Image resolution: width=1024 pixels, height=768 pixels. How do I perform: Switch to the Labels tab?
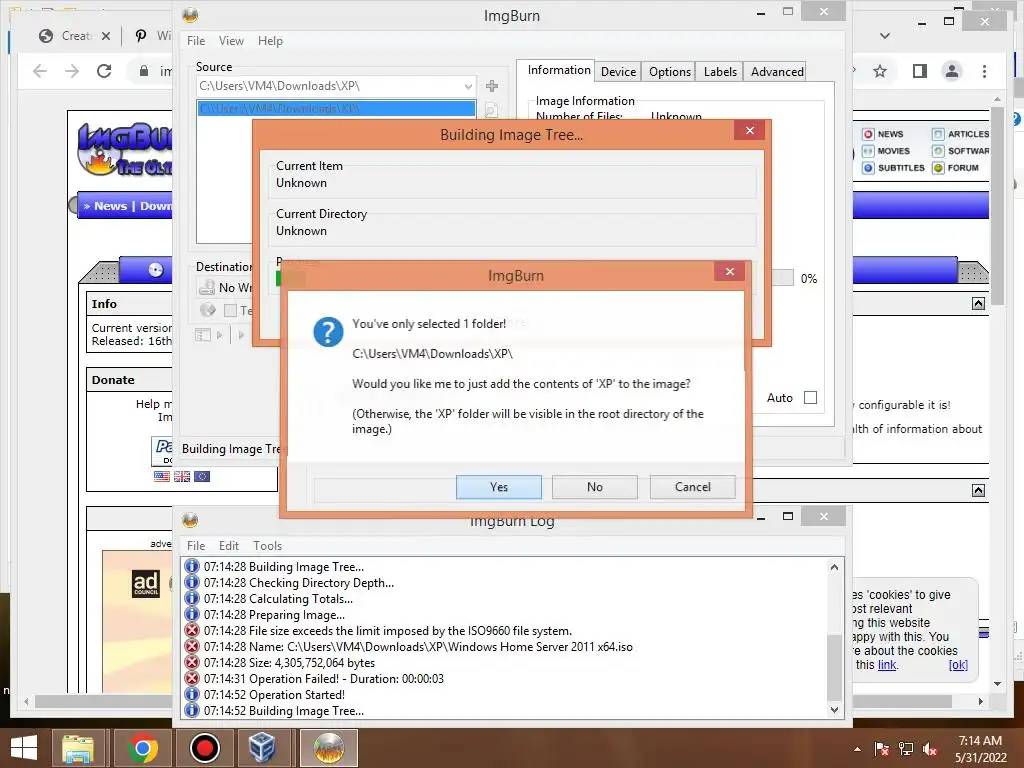720,72
